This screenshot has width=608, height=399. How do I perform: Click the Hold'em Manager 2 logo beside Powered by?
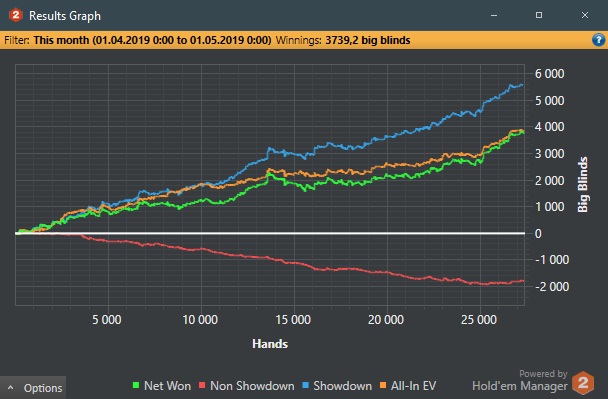coord(583,383)
